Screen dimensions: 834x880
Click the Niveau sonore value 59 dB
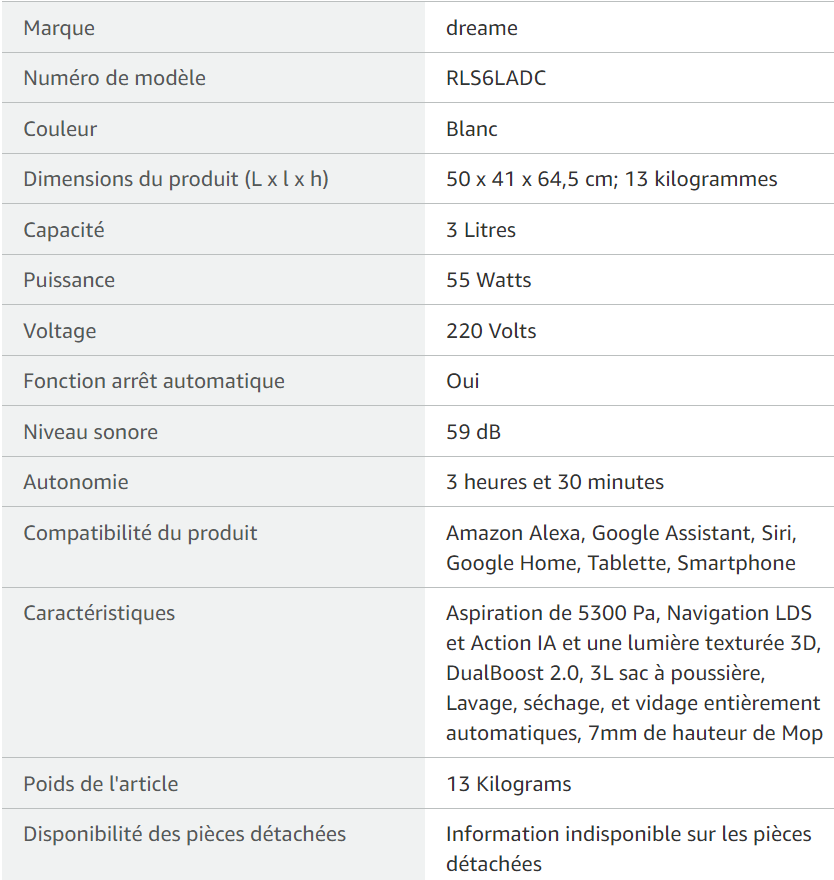pyautogui.click(x=473, y=432)
